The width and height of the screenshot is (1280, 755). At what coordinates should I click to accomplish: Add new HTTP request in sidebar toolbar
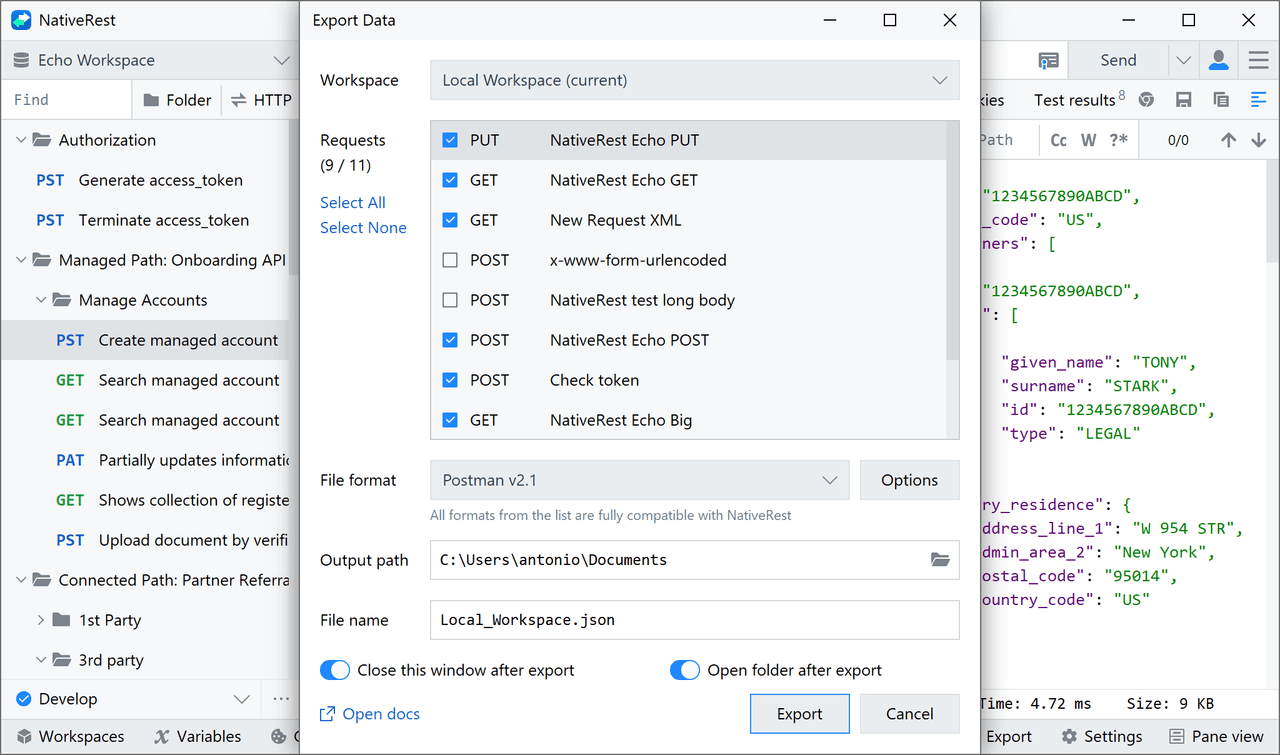click(x=261, y=100)
